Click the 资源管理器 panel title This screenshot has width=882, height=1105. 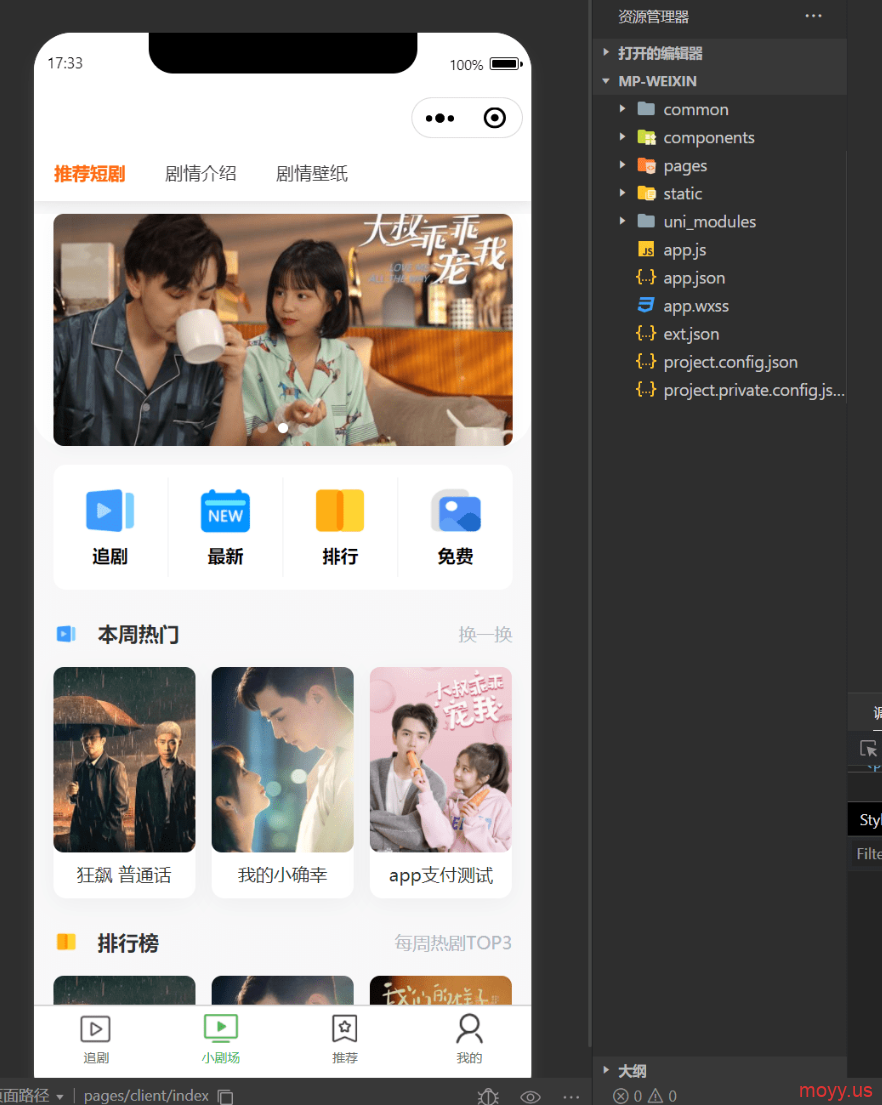coord(653,16)
